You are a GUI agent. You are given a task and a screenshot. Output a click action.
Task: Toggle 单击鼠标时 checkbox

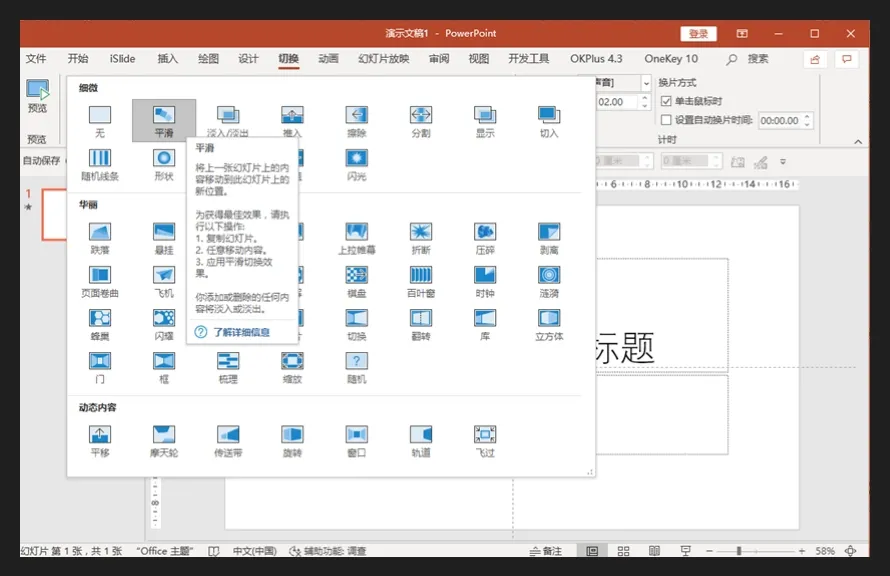pyautogui.click(x=666, y=101)
